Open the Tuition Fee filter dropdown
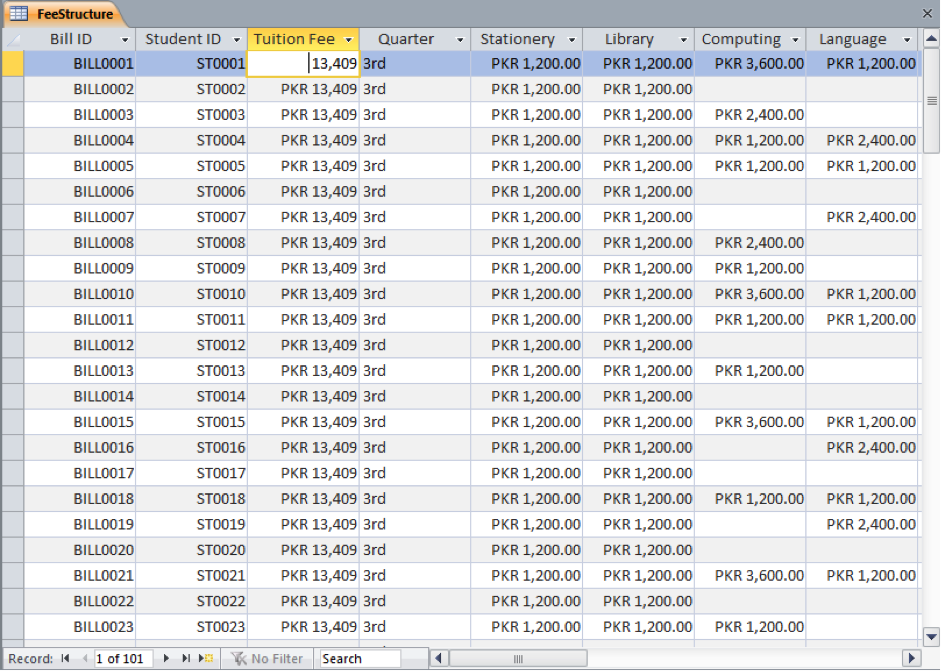 347,39
